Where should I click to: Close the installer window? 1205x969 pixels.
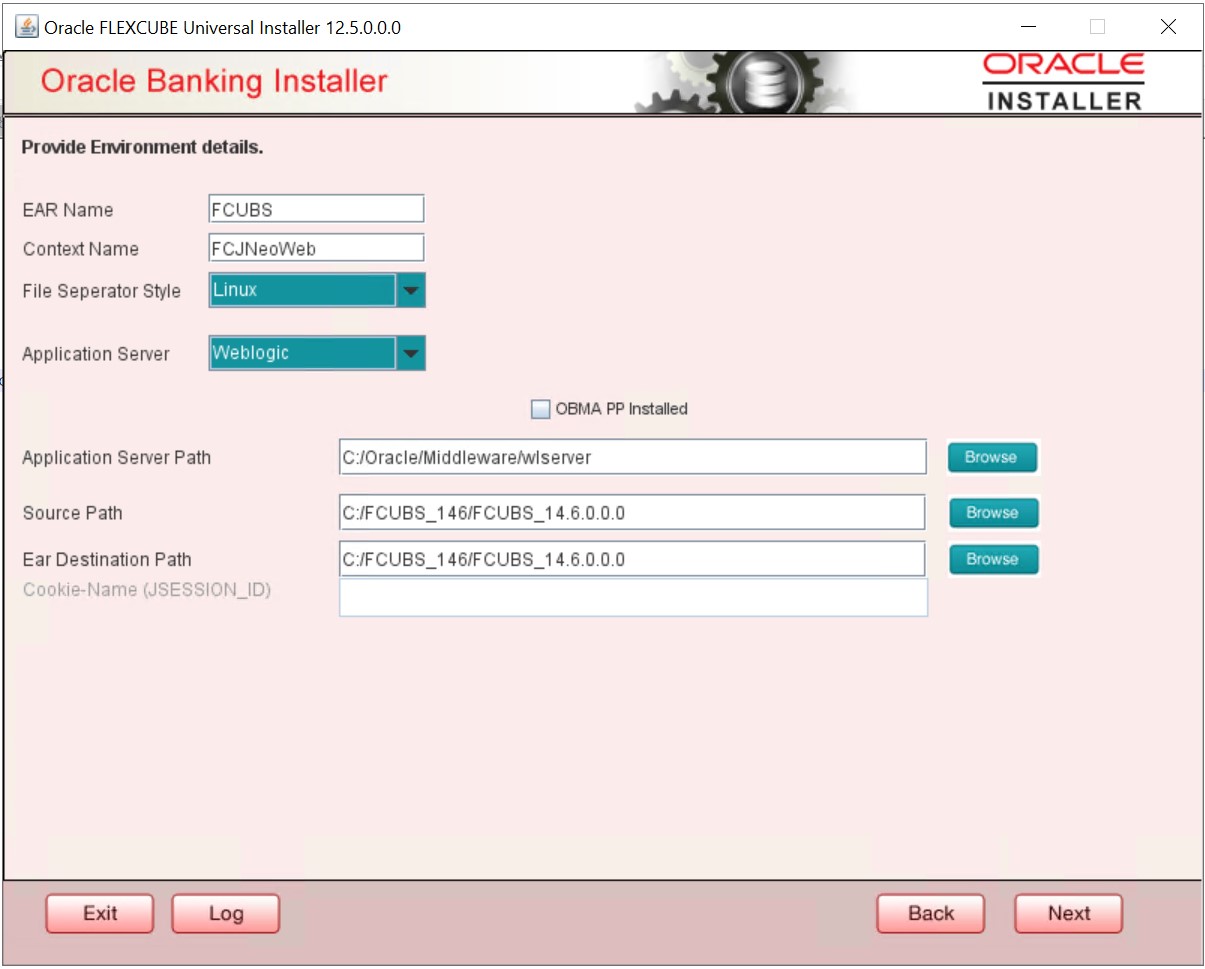click(1168, 27)
